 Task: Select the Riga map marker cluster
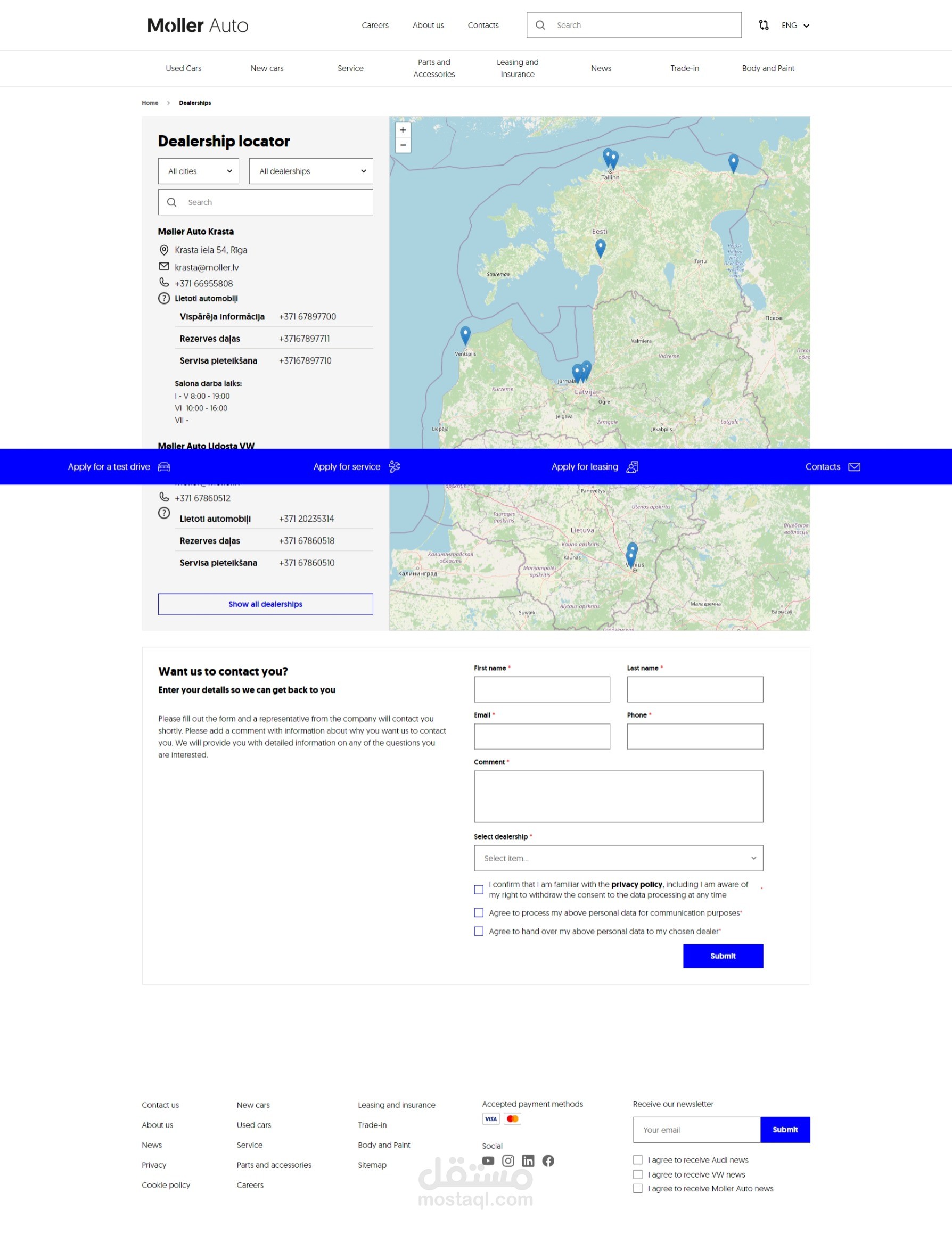pos(581,372)
